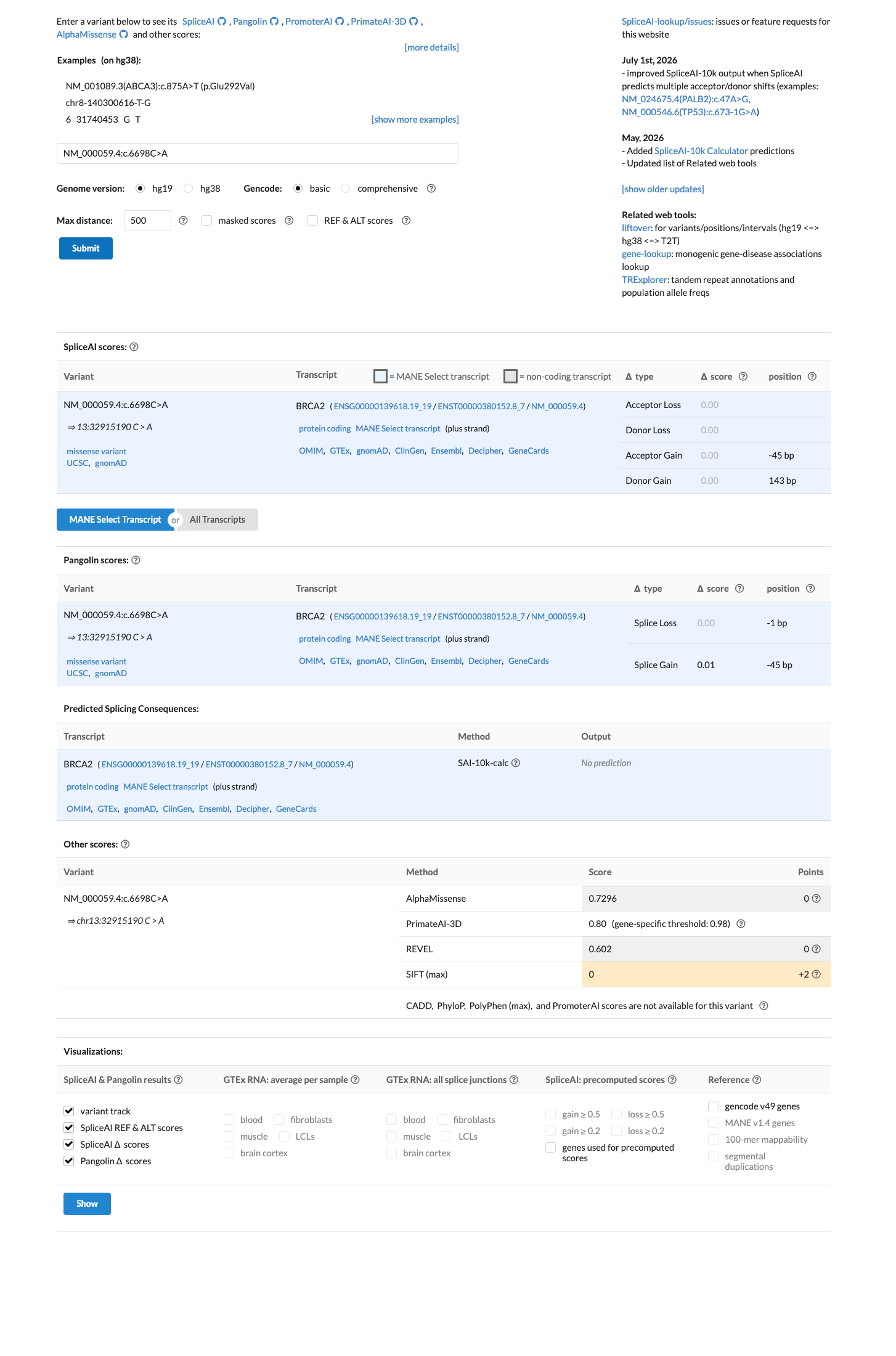Open the TRExplorer link
Image resolution: width=896 pixels, height=1356 pixels.
click(644, 280)
